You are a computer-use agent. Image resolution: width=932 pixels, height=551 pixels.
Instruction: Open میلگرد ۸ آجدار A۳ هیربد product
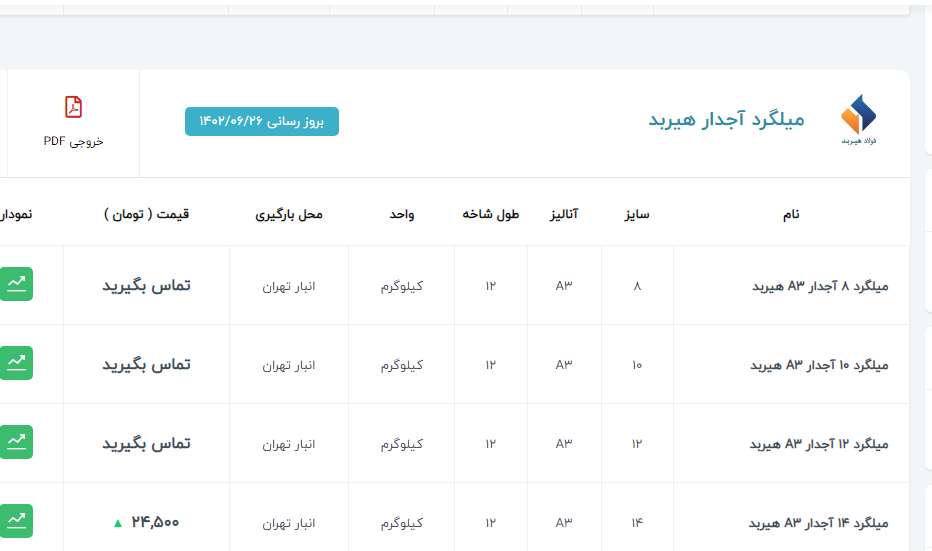[x=819, y=286]
